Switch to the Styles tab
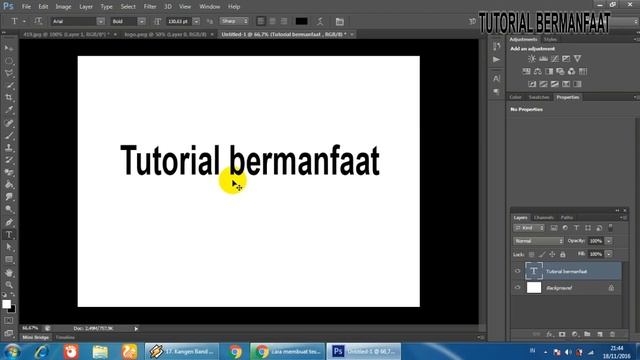 point(550,39)
